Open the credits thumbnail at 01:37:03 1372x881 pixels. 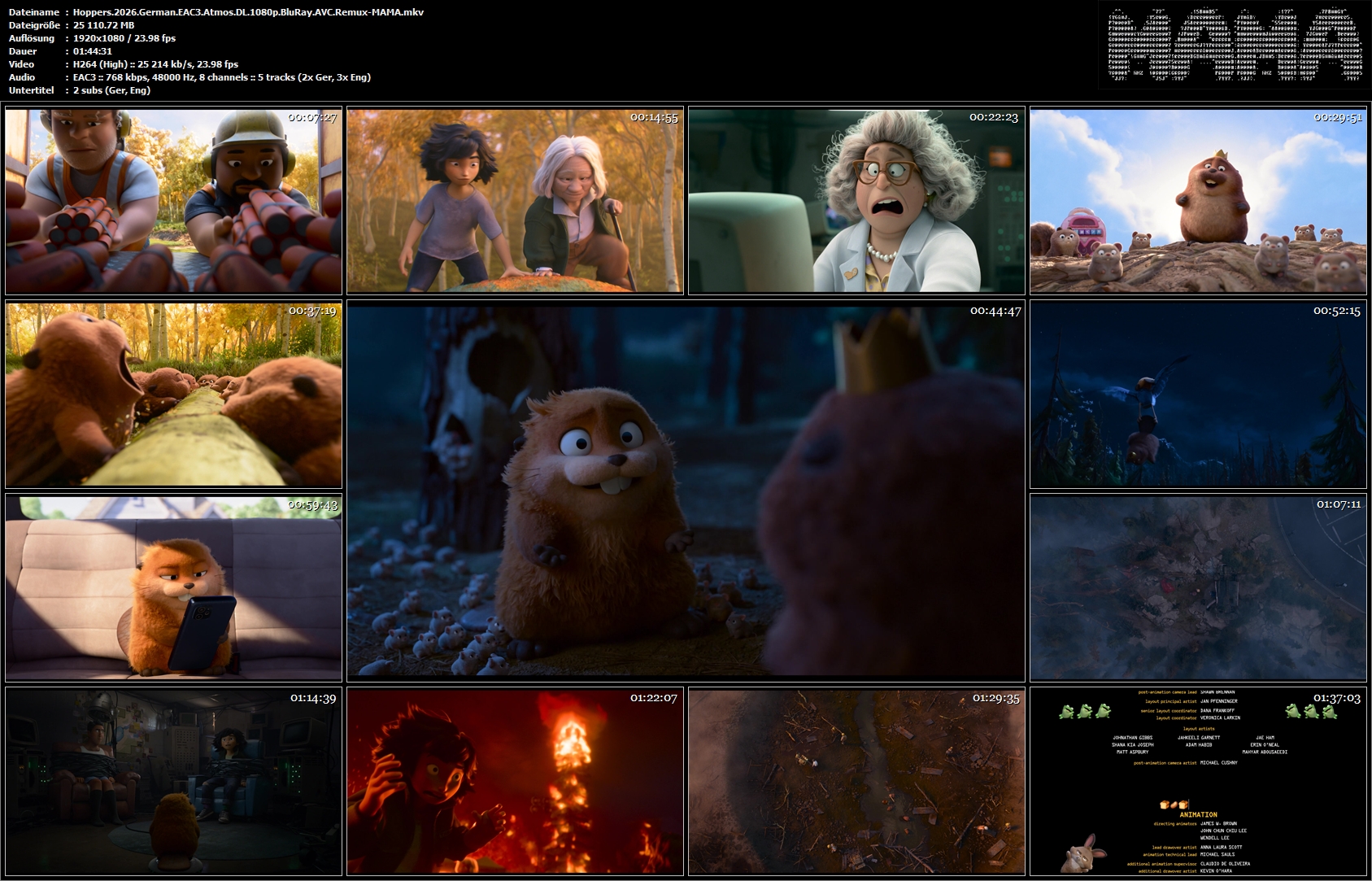point(1198,782)
